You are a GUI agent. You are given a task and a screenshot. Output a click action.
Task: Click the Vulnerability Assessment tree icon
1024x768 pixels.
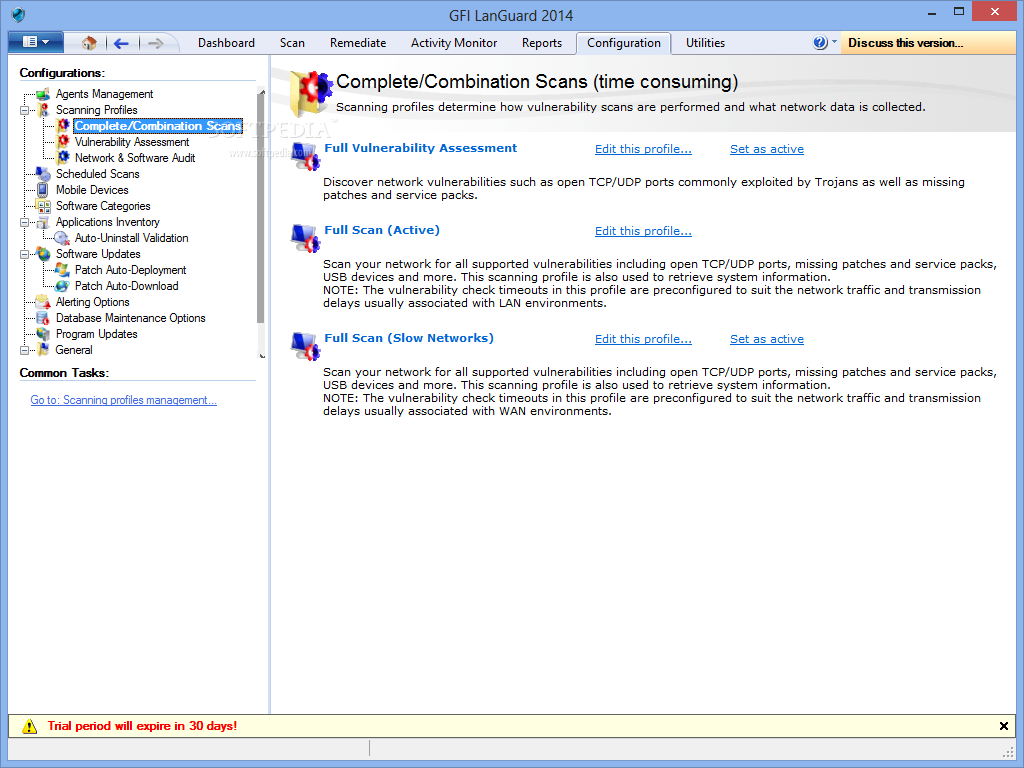(63, 141)
